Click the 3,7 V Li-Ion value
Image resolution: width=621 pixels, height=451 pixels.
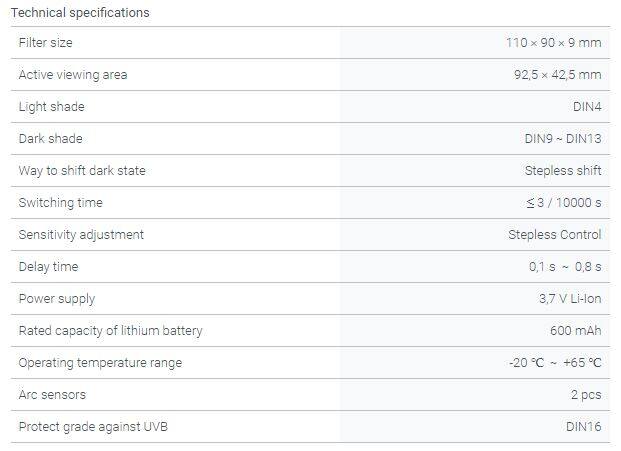570,299
